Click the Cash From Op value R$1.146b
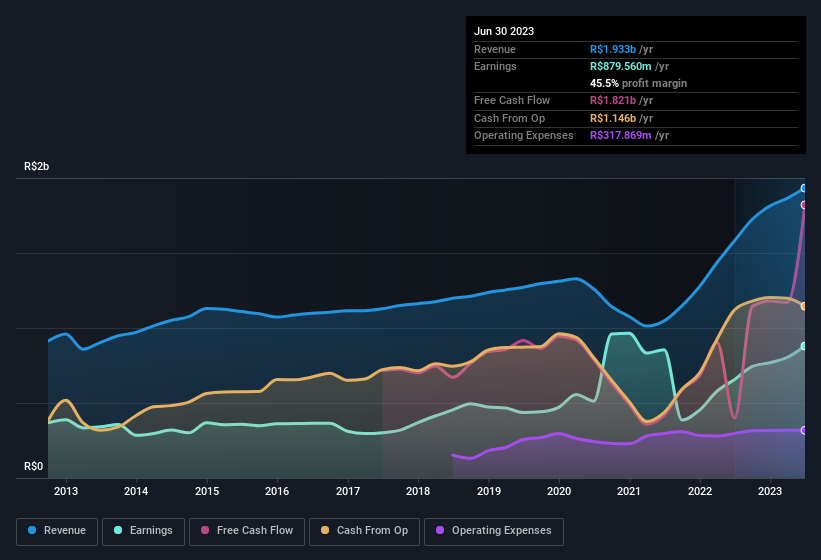Screen dimensions: 821x560 pos(613,118)
